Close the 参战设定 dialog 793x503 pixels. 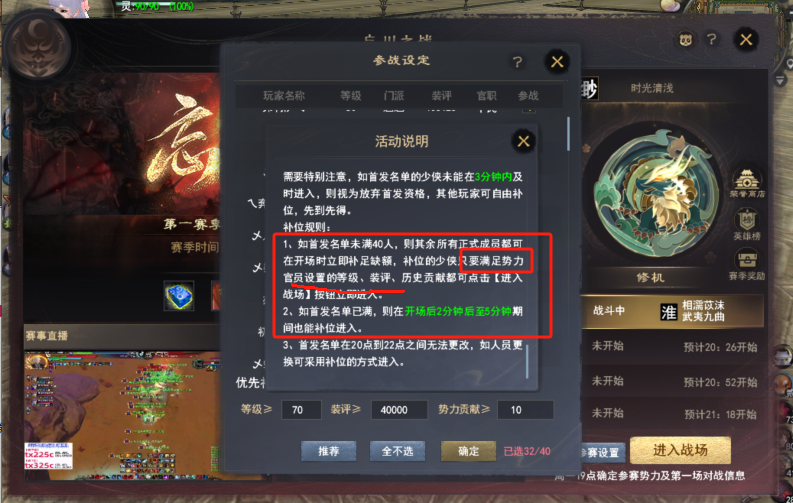[x=557, y=62]
